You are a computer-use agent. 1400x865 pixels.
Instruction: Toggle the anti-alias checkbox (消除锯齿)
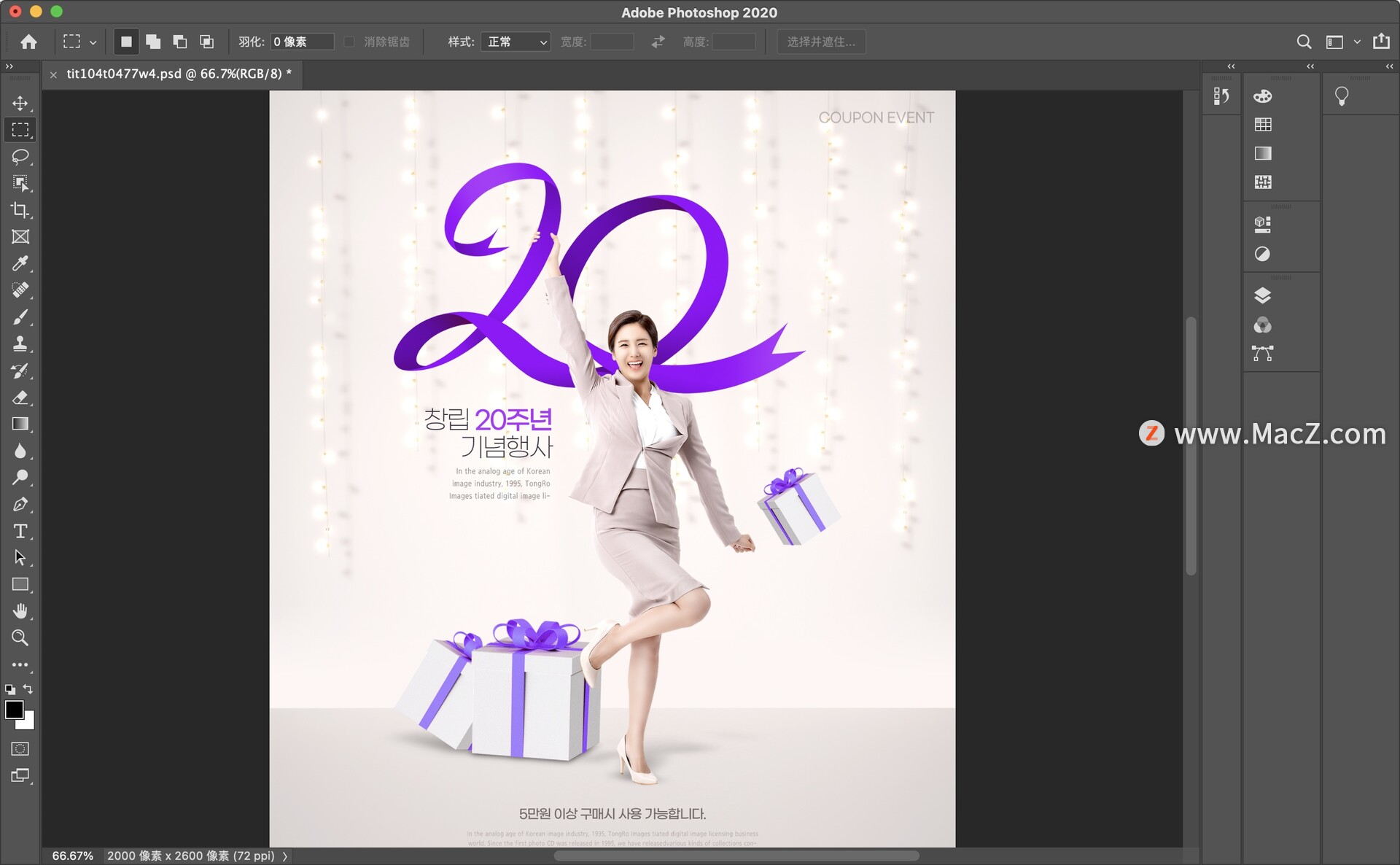pos(349,42)
